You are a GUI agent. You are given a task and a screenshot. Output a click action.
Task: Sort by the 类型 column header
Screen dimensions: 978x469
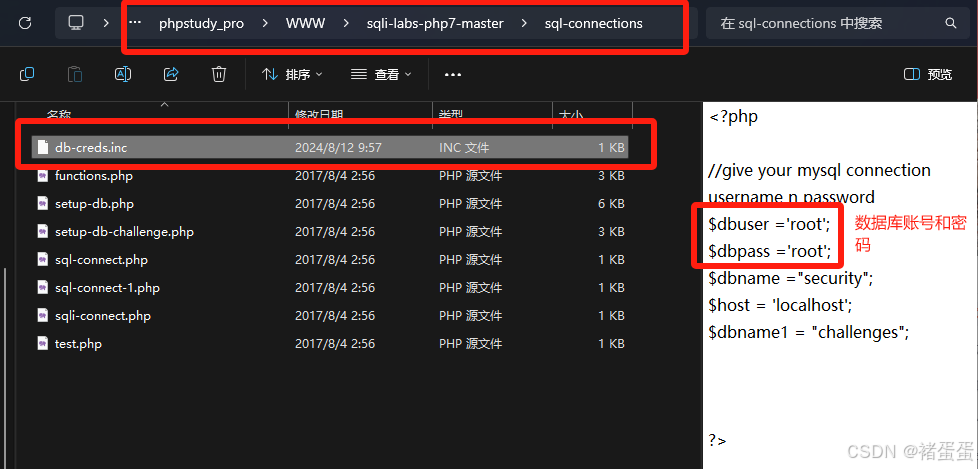coord(451,115)
